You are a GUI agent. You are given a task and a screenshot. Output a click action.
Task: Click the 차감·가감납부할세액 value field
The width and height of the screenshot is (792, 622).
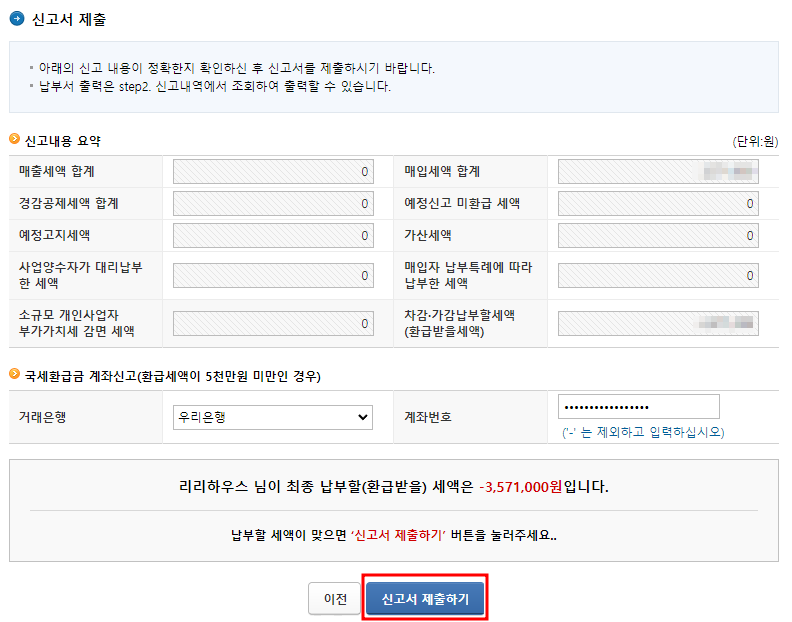click(658, 323)
